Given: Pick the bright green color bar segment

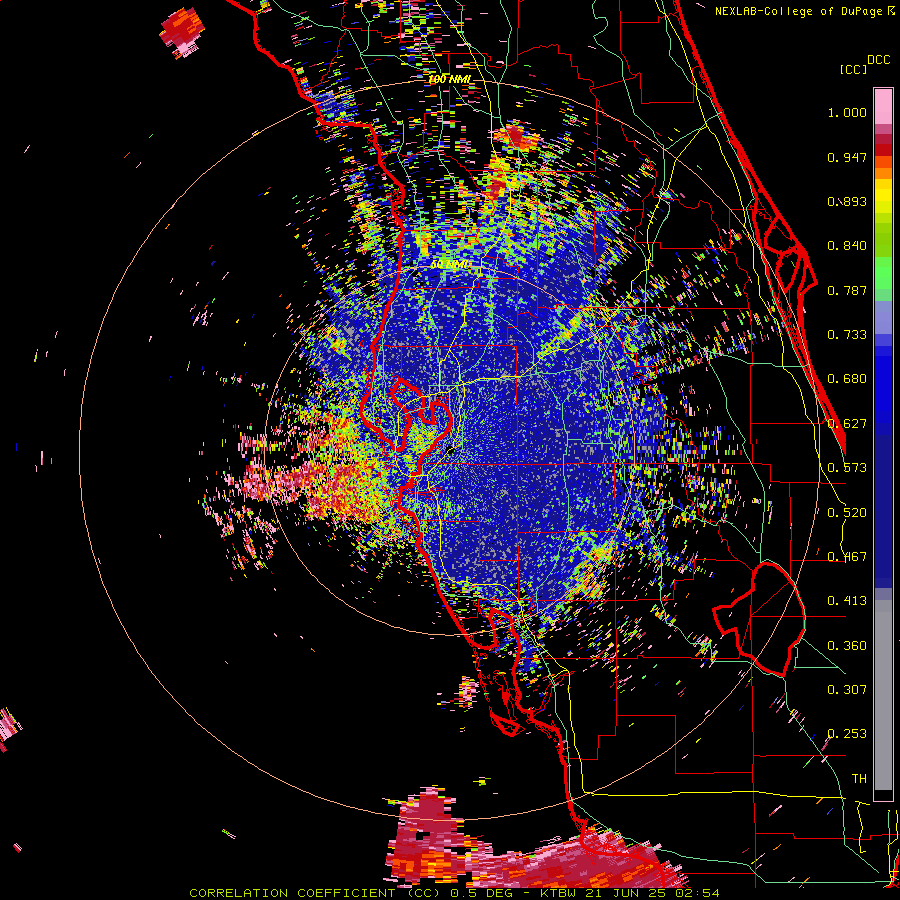Looking at the screenshot, I should point(883,273).
